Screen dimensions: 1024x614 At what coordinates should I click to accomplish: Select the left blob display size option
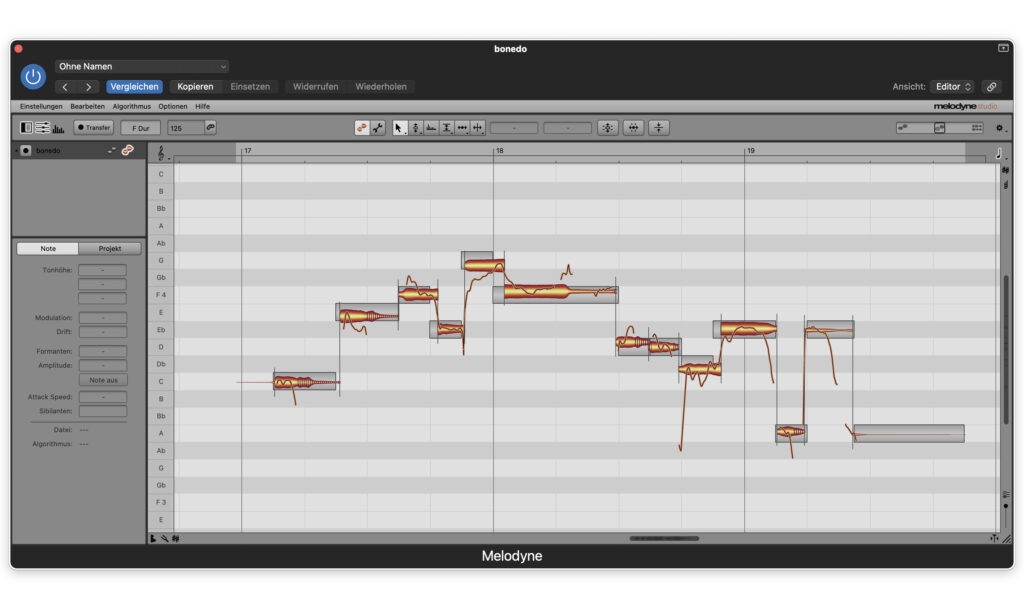tap(903, 128)
